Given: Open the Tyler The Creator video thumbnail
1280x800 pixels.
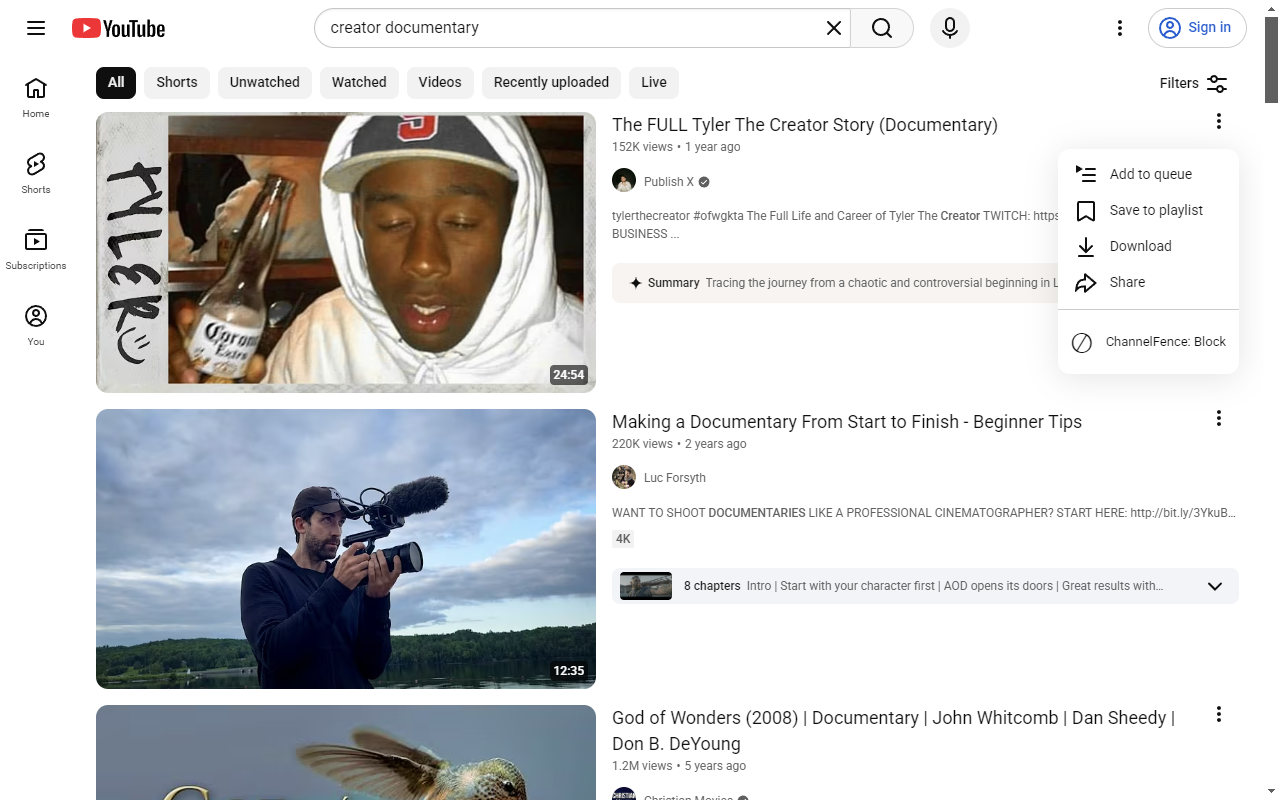Looking at the screenshot, I should pos(346,252).
